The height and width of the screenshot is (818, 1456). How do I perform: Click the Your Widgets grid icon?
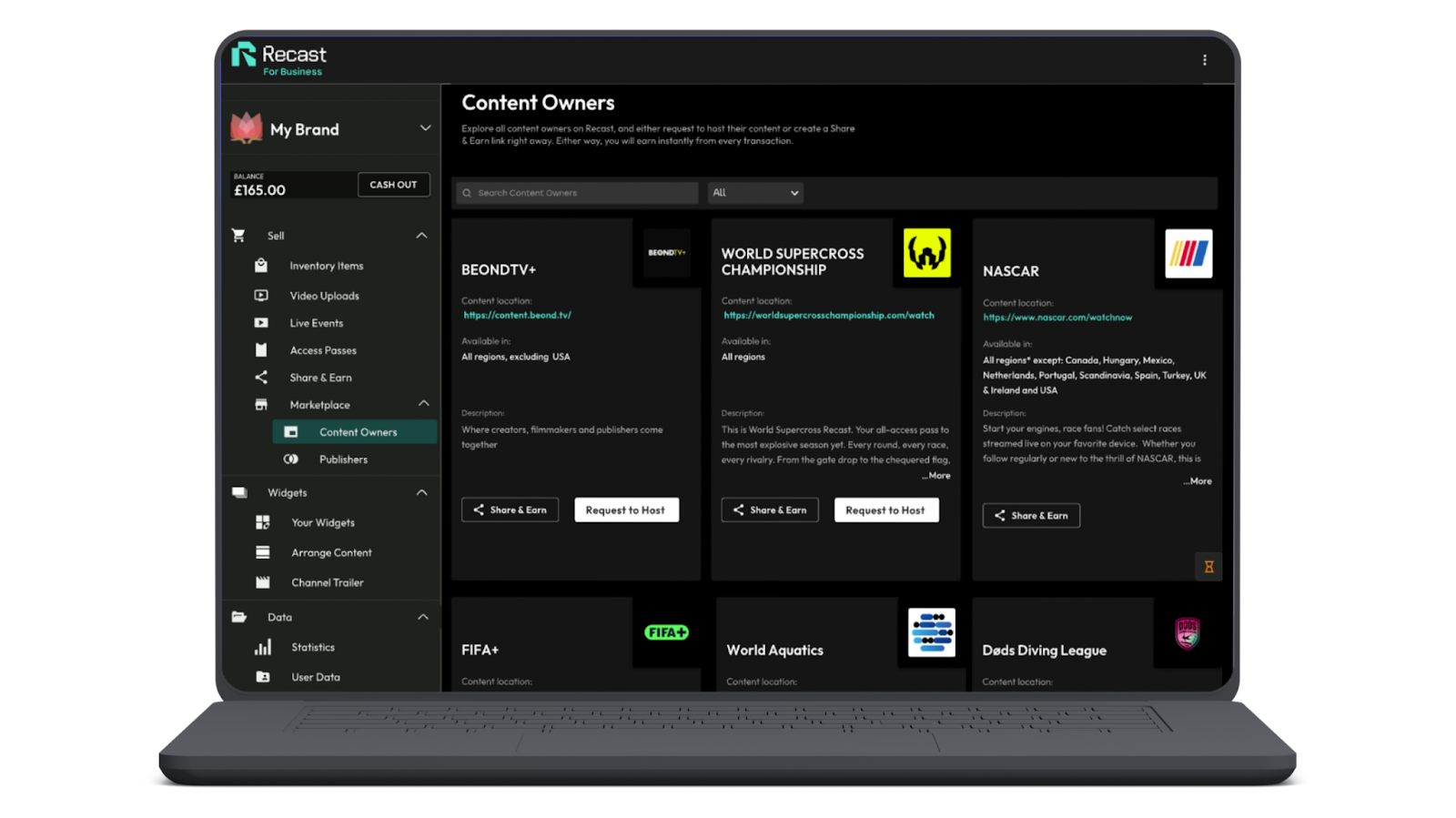point(263,522)
